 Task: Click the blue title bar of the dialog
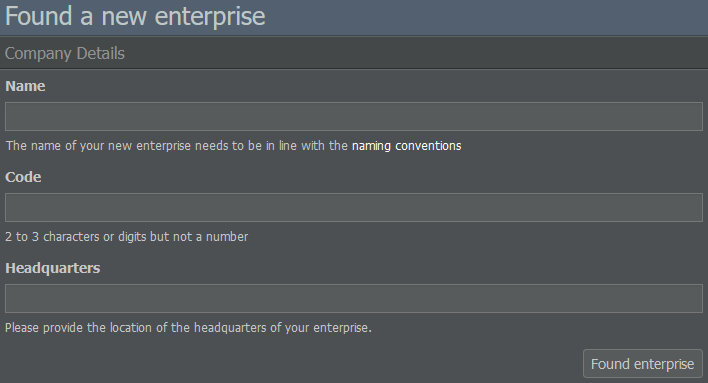(x=354, y=18)
